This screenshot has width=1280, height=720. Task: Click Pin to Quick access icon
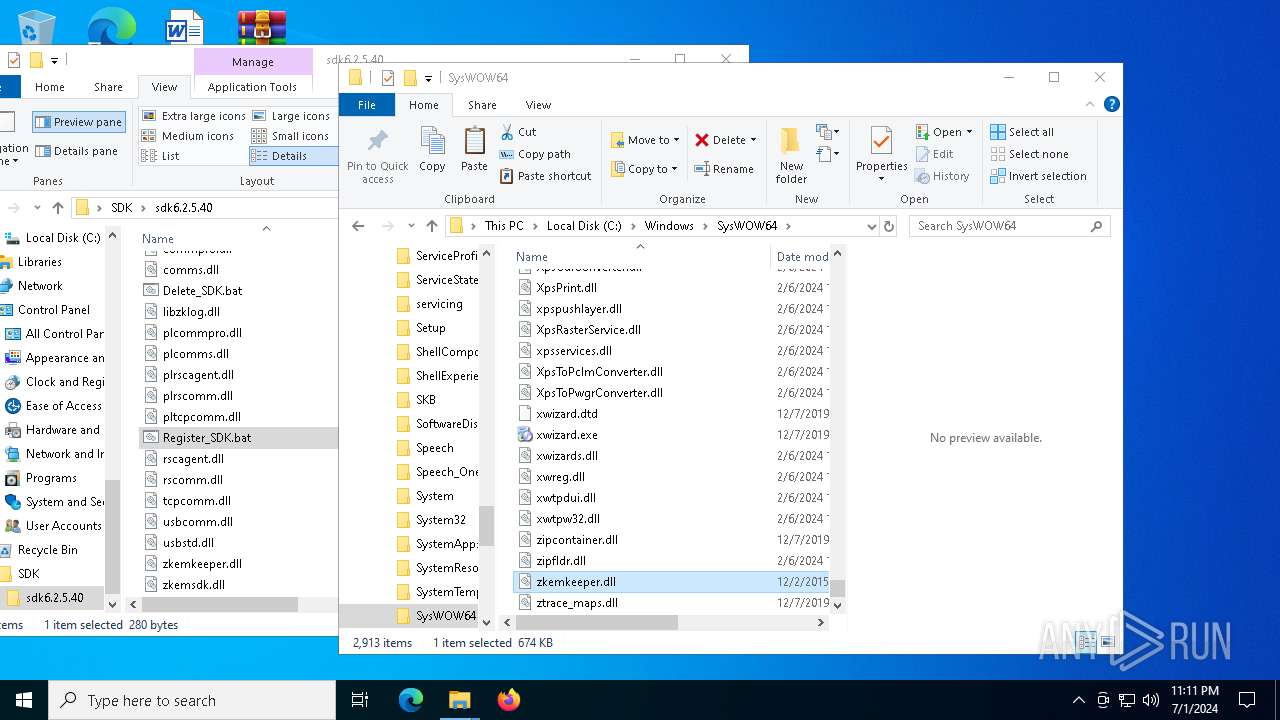tap(378, 141)
